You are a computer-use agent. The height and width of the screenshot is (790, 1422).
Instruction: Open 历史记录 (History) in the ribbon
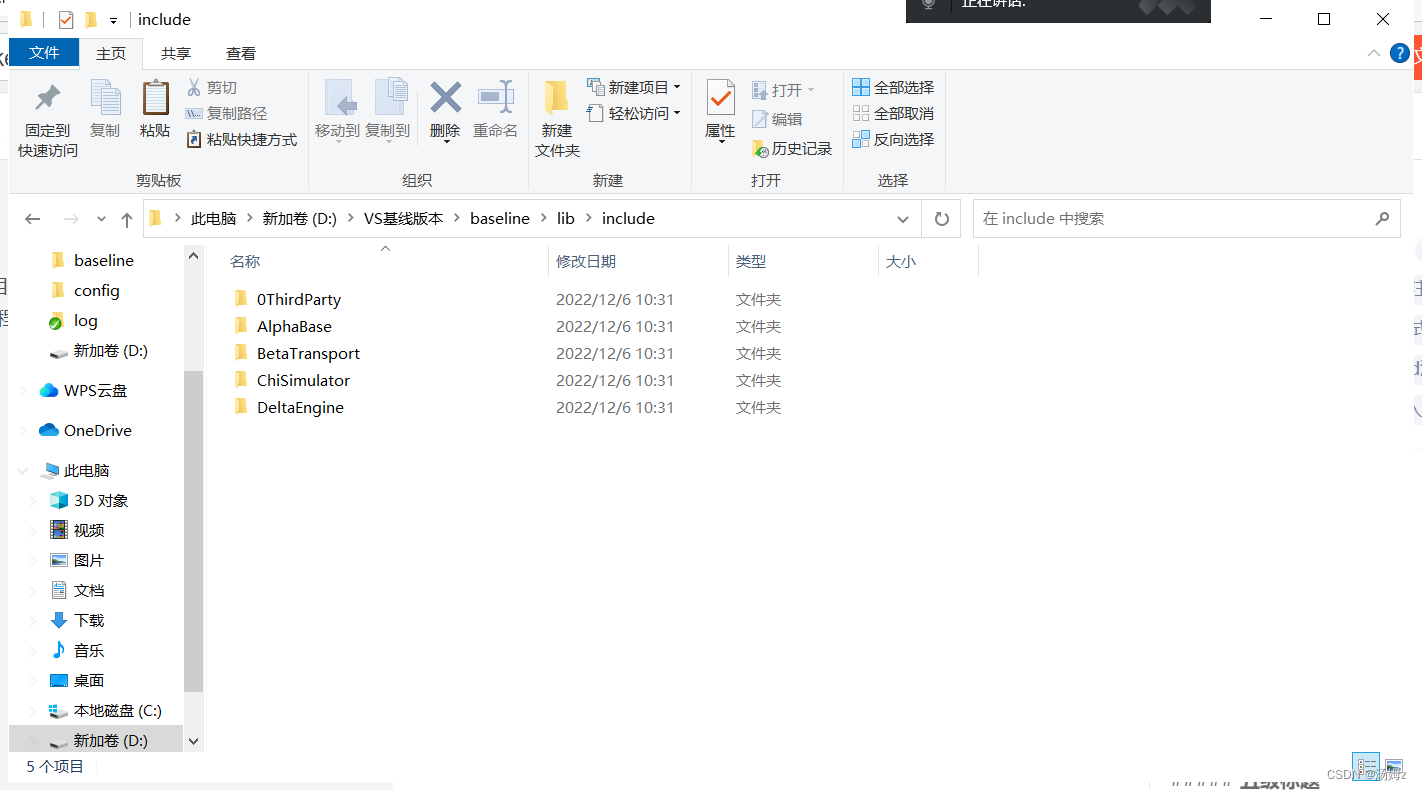[790, 148]
